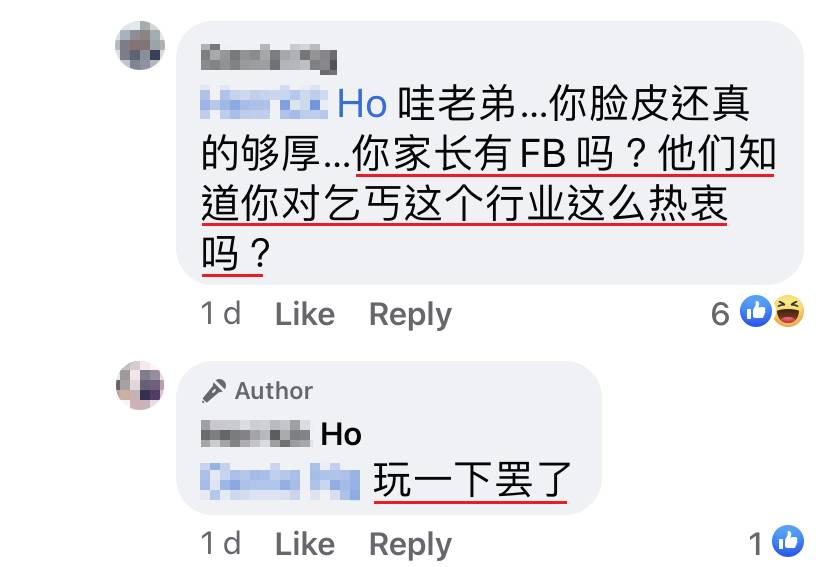This screenshot has width=828, height=567.
Task: Reply to the first comment
Action: click(x=410, y=315)
